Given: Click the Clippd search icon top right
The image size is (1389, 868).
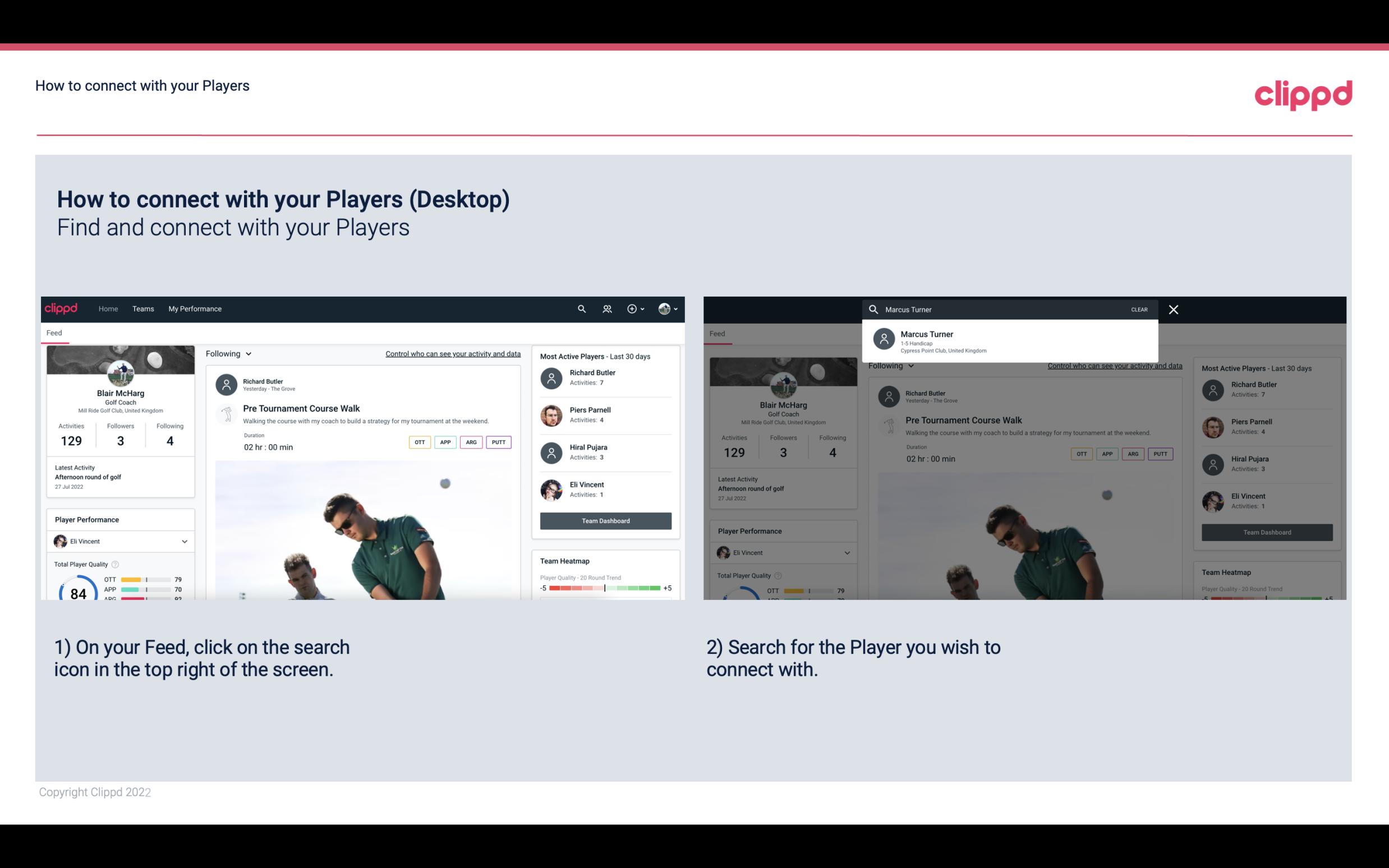Looking at the screenshot, I should pos(582,308).
